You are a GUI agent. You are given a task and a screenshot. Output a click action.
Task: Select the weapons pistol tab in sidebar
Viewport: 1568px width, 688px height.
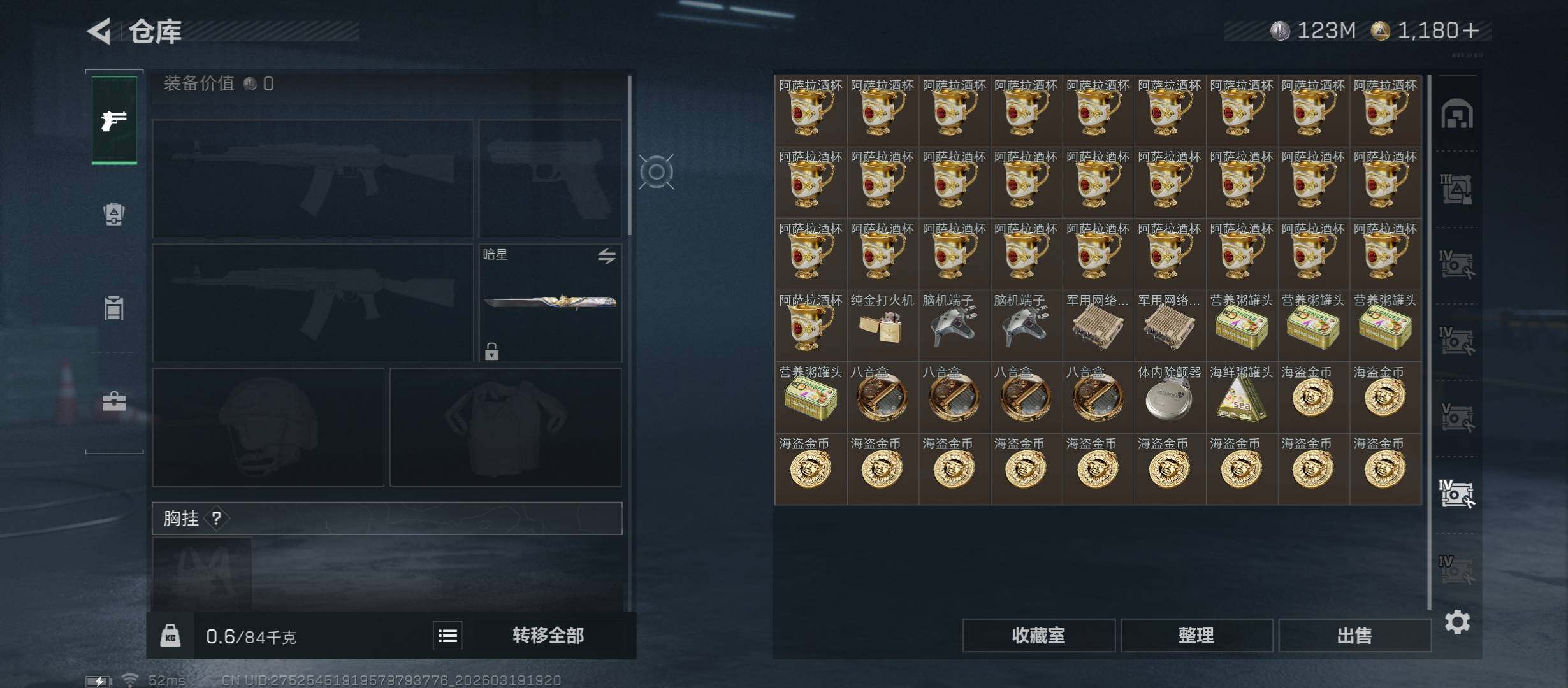coord(114,120)
